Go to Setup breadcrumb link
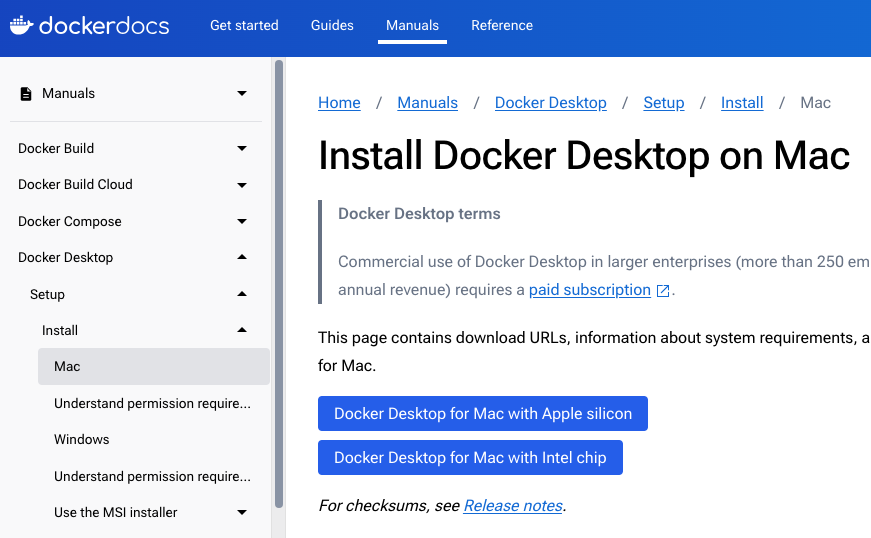 [664, 103]
